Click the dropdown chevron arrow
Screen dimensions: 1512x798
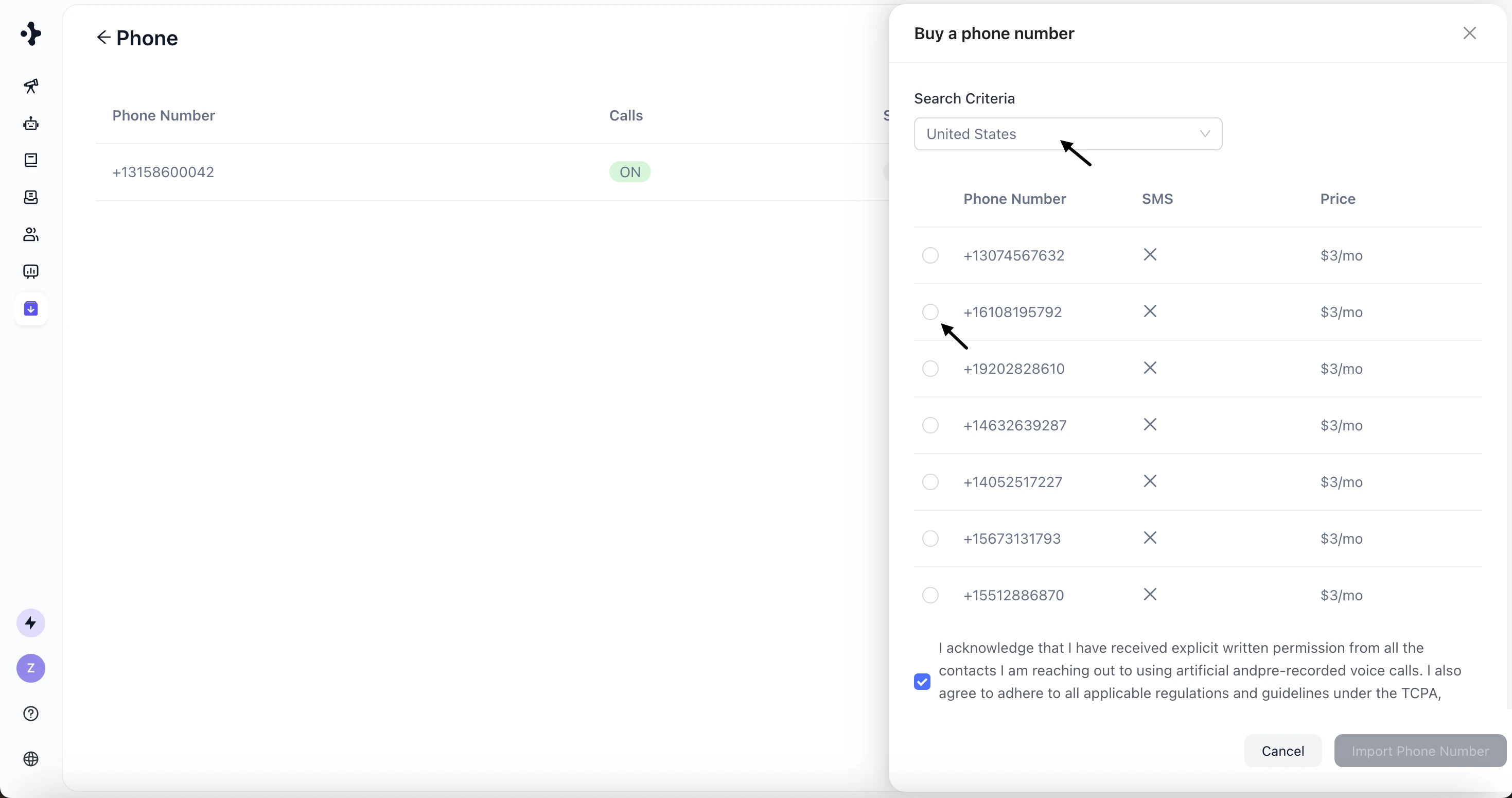[1205, 134]
